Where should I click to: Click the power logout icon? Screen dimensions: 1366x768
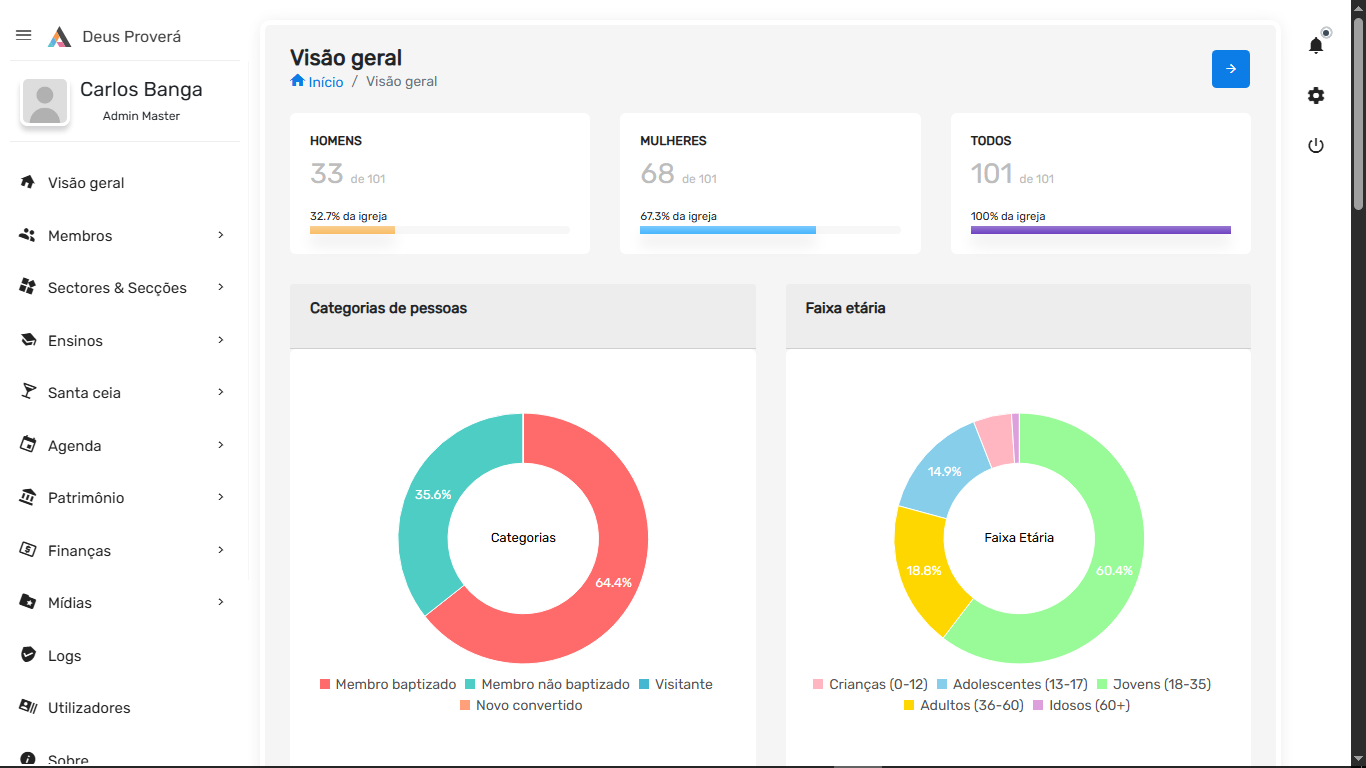[1316, 146]
